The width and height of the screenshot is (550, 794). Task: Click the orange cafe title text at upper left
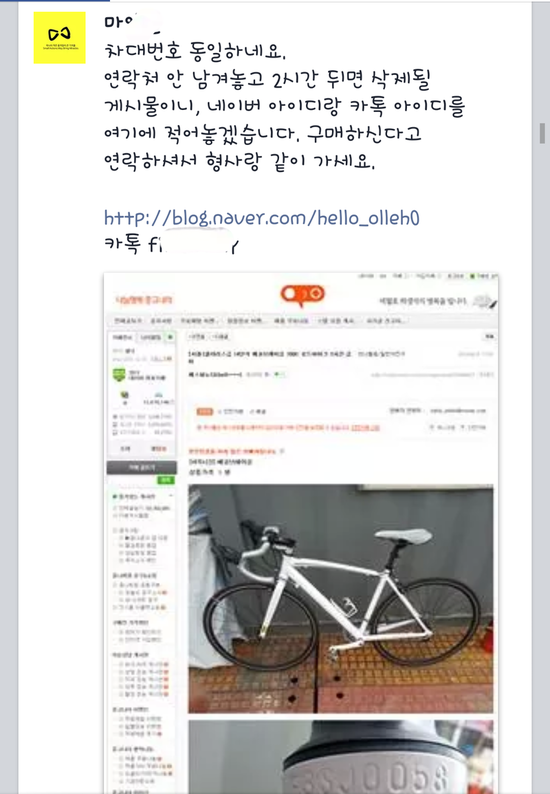[x=144, y=300]
